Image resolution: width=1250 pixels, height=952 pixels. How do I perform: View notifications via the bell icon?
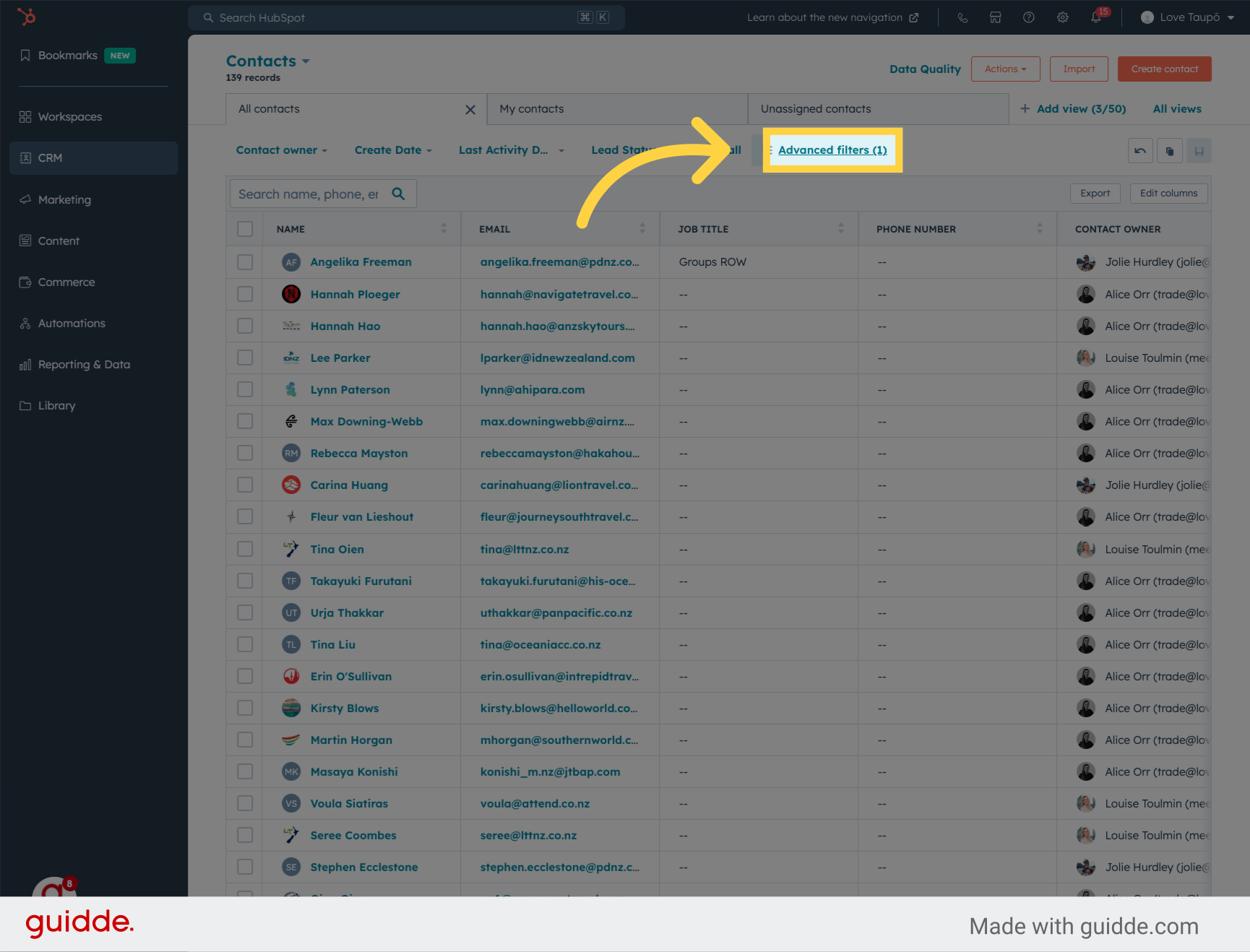[x=1095, y=17]
